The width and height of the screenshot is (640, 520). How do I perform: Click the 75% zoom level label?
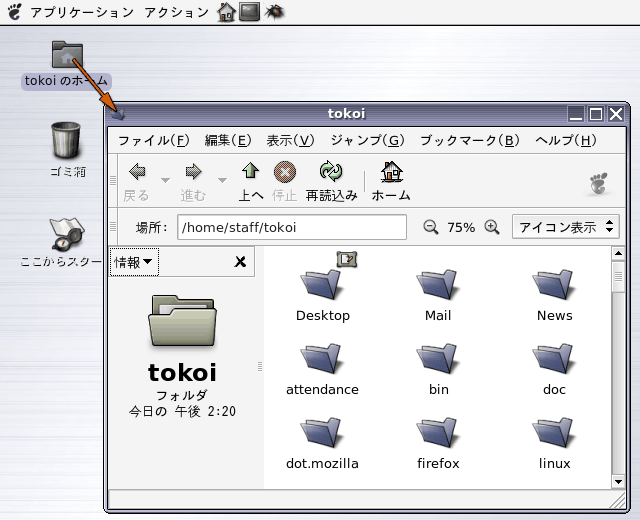point(461,227)
